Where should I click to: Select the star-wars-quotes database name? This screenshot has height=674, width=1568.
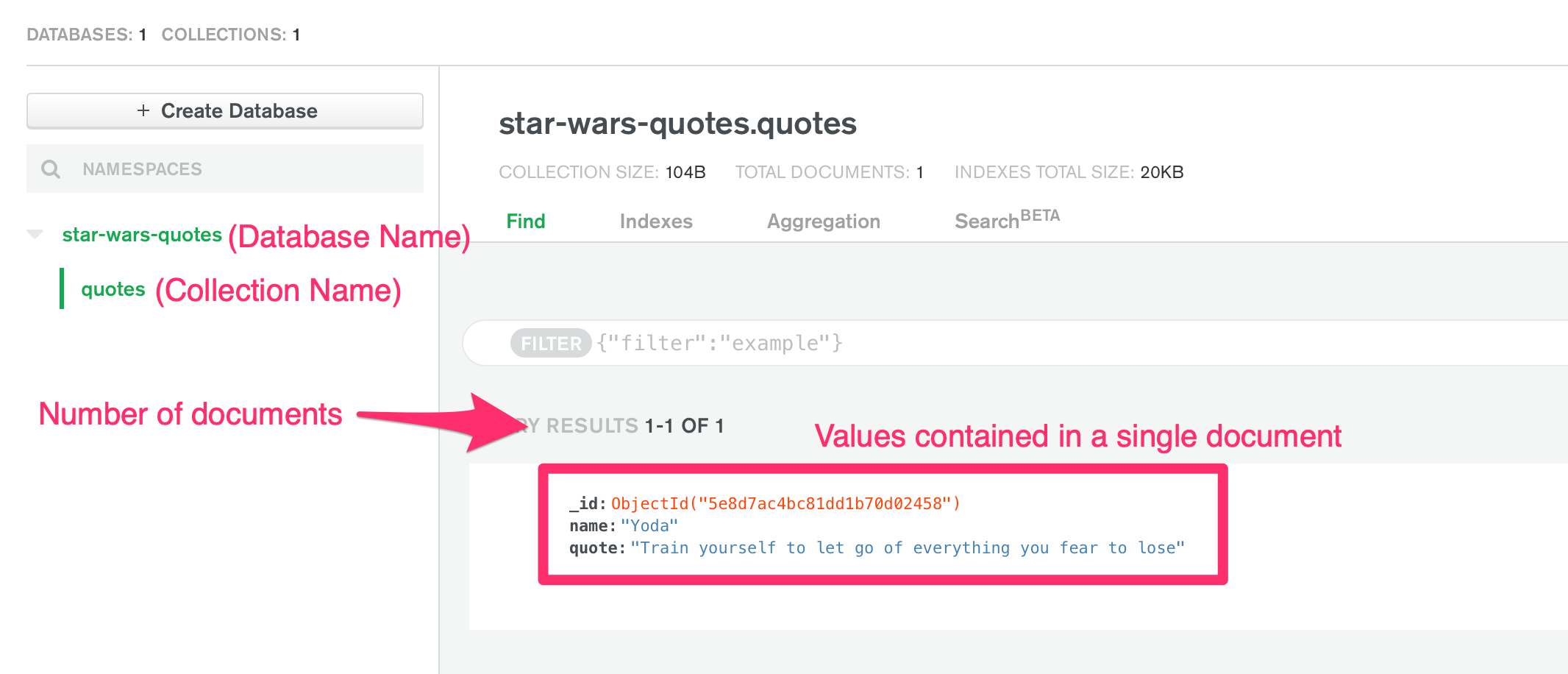[141, 235]
